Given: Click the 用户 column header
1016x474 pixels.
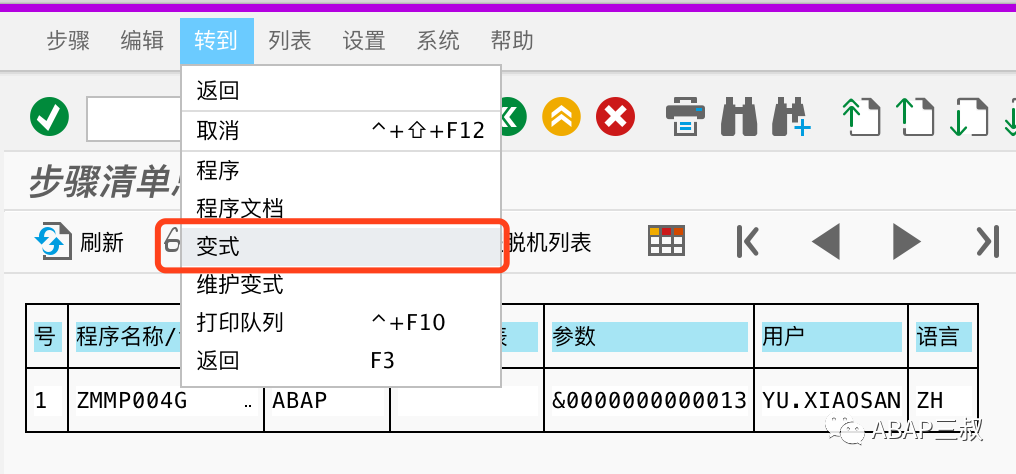Looking at the screenshot, I should pos(831,337).
